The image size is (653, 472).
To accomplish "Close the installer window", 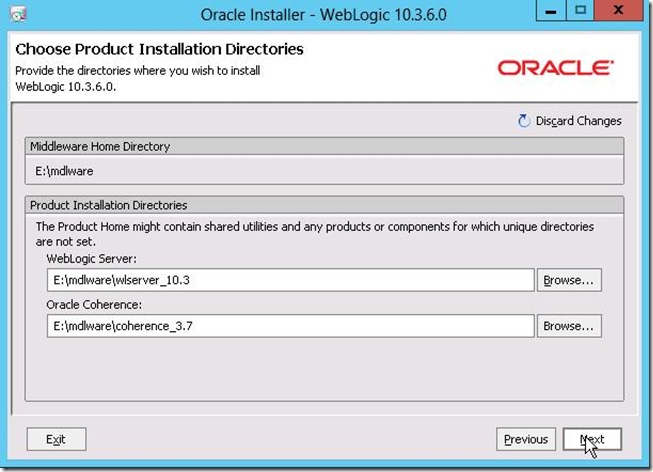I will point(618,10).
